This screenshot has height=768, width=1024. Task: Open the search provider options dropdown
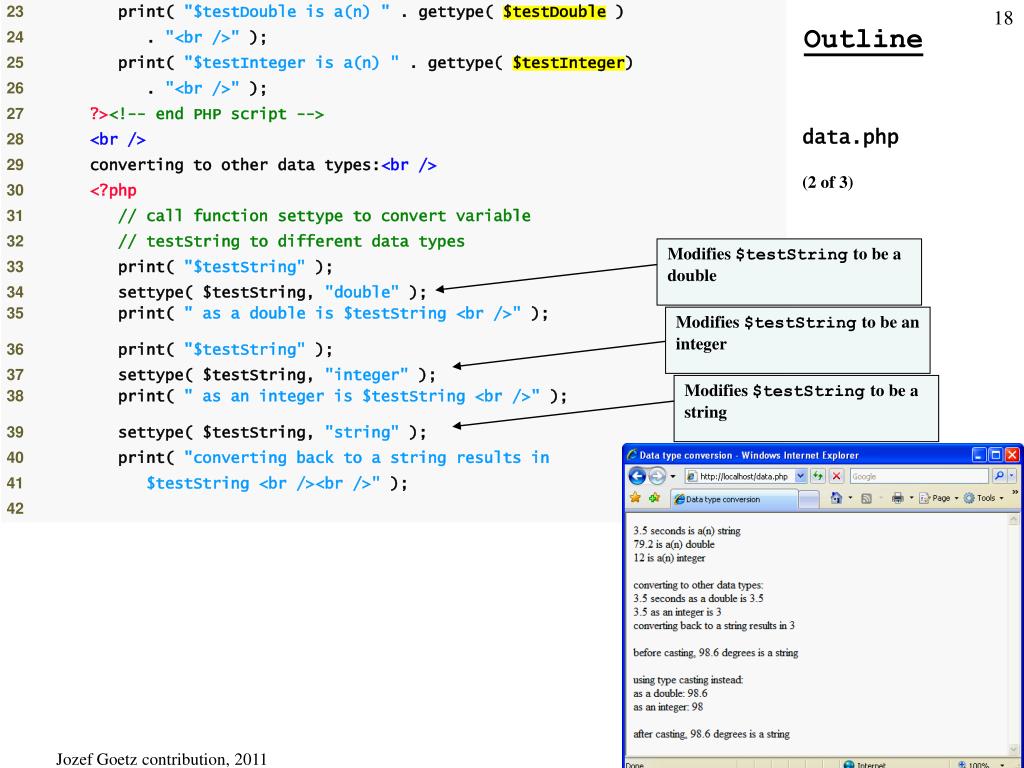click(1012, 476)
